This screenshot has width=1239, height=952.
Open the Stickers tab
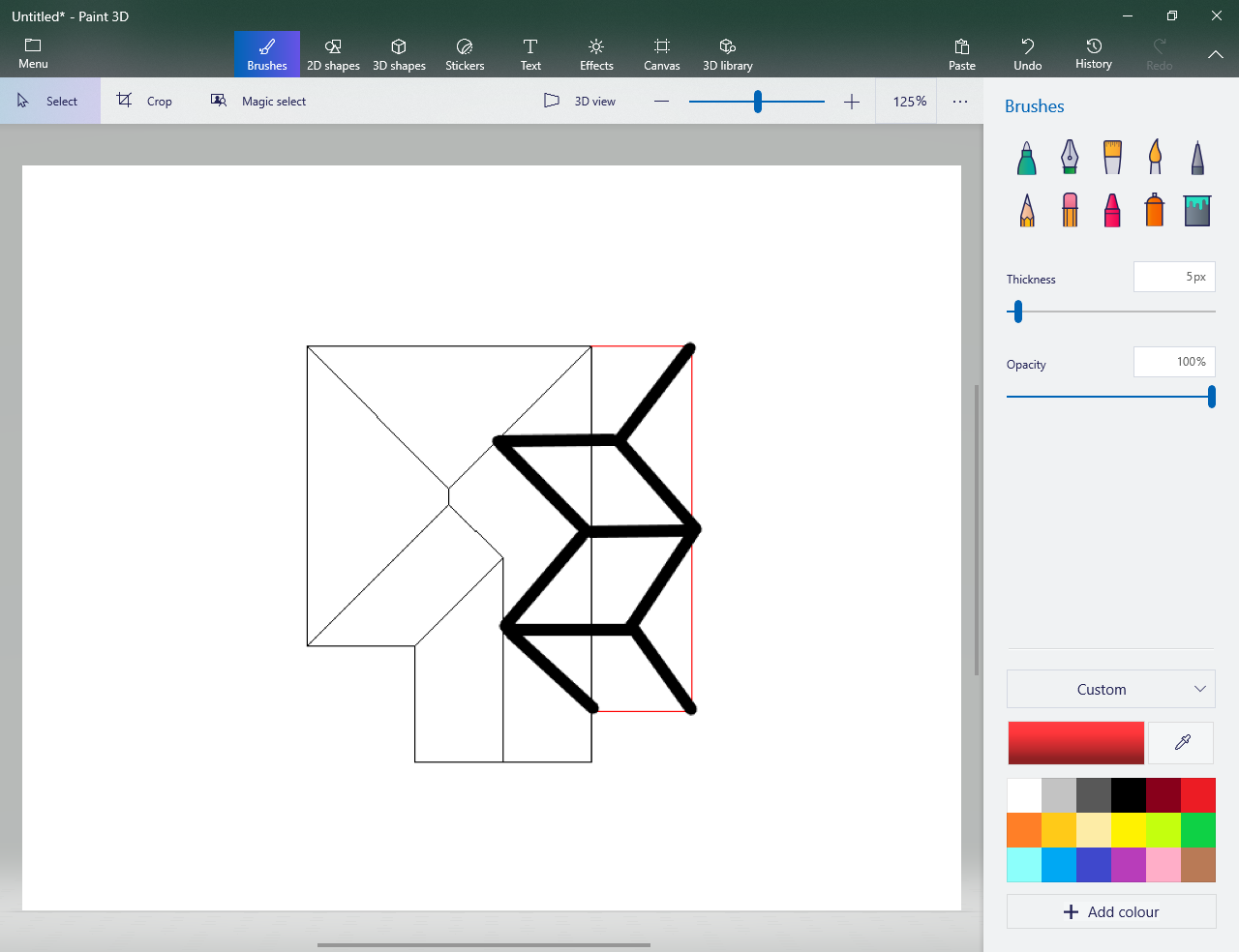click(465, 54)
